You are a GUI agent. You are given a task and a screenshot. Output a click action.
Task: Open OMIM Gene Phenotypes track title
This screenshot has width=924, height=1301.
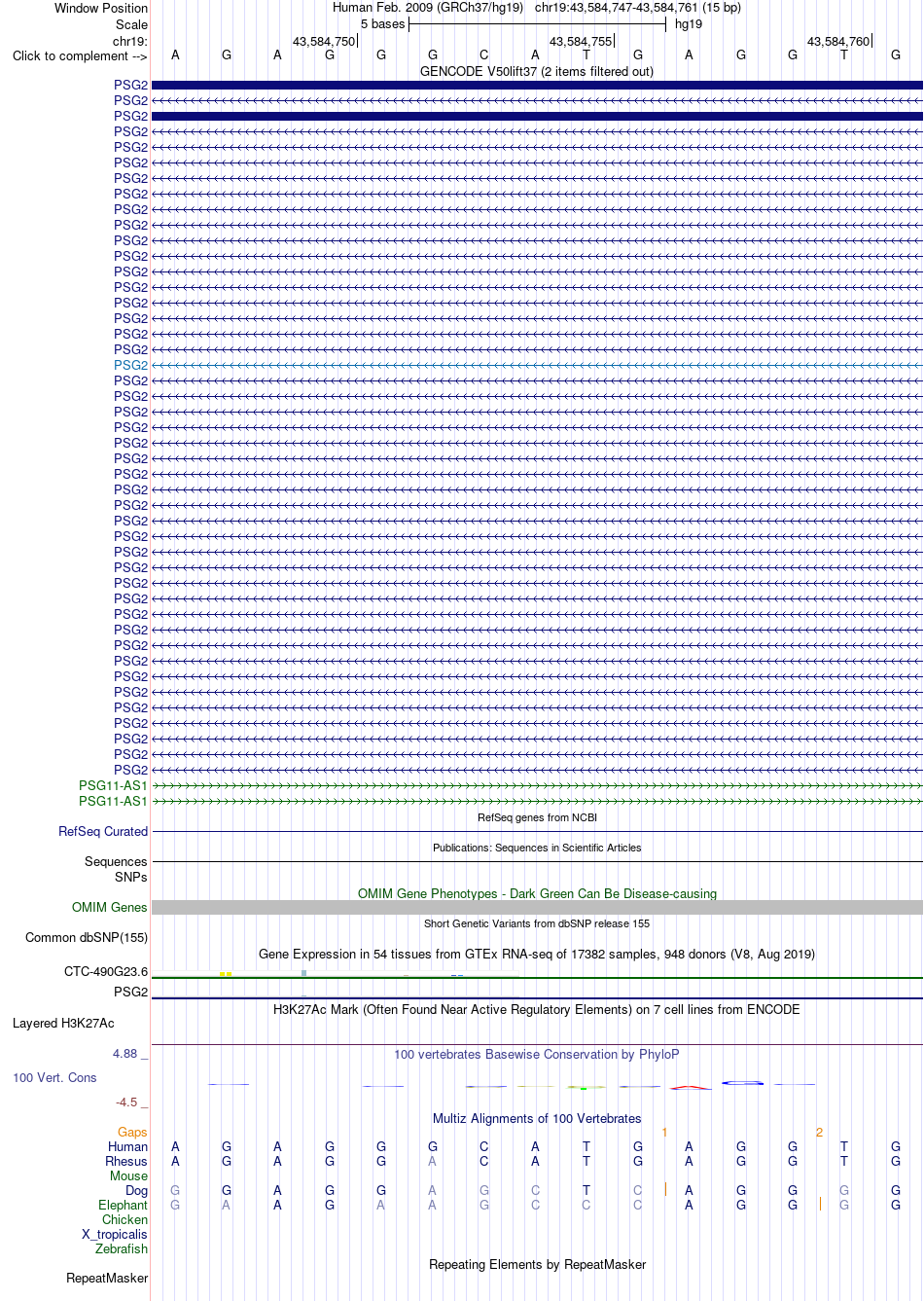tap(537, 893)
